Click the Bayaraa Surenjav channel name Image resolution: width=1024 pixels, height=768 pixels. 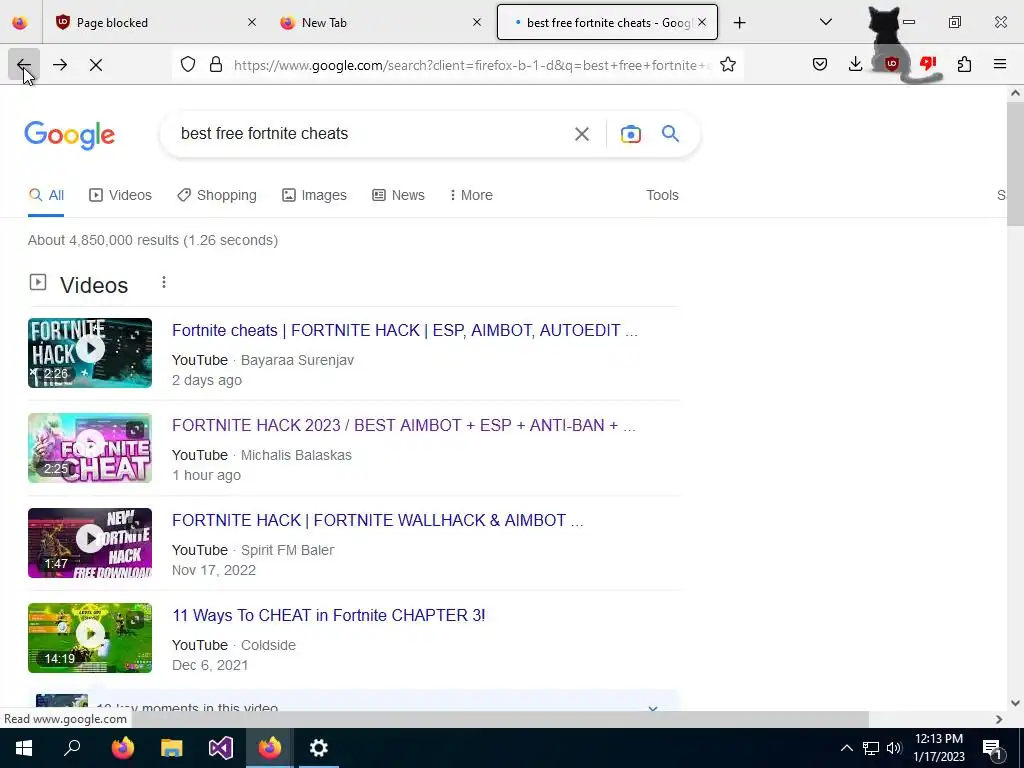coord(297,360)
